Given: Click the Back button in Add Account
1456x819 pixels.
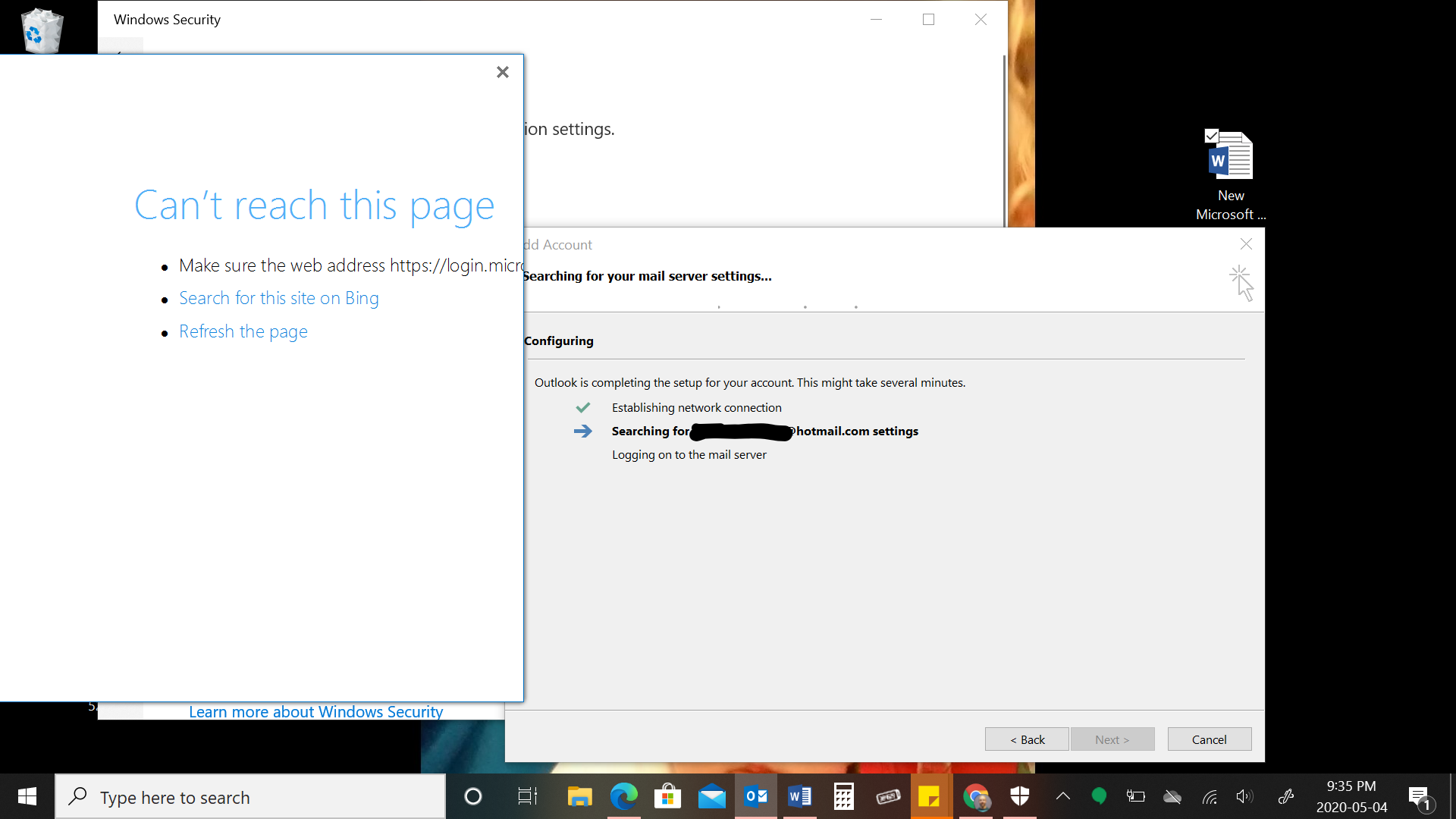Looking at the screenshot, I should click(1027, 739).
